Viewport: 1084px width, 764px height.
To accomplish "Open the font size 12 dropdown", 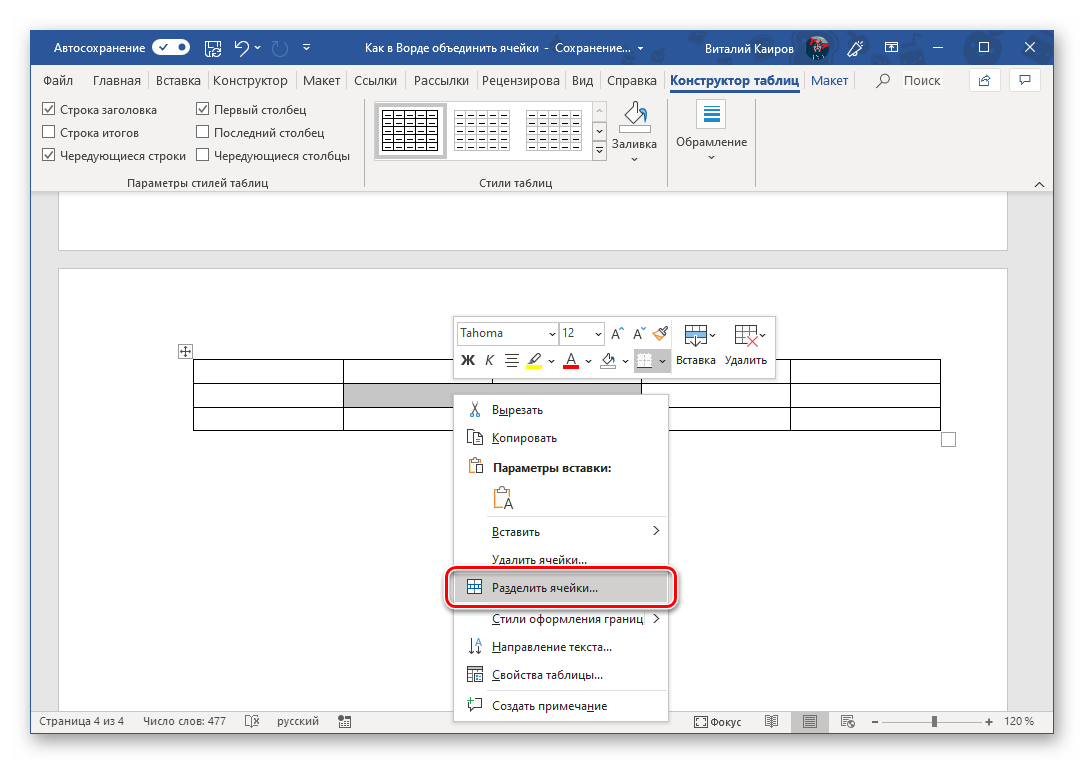I will pos(598,334).
